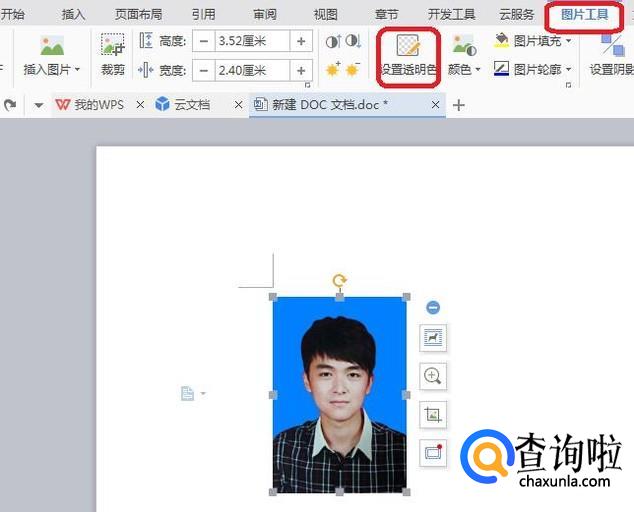Click 图片填充 fill bucket icon
The height and width of the screenshot is (512, 634).
click(501, 40)
